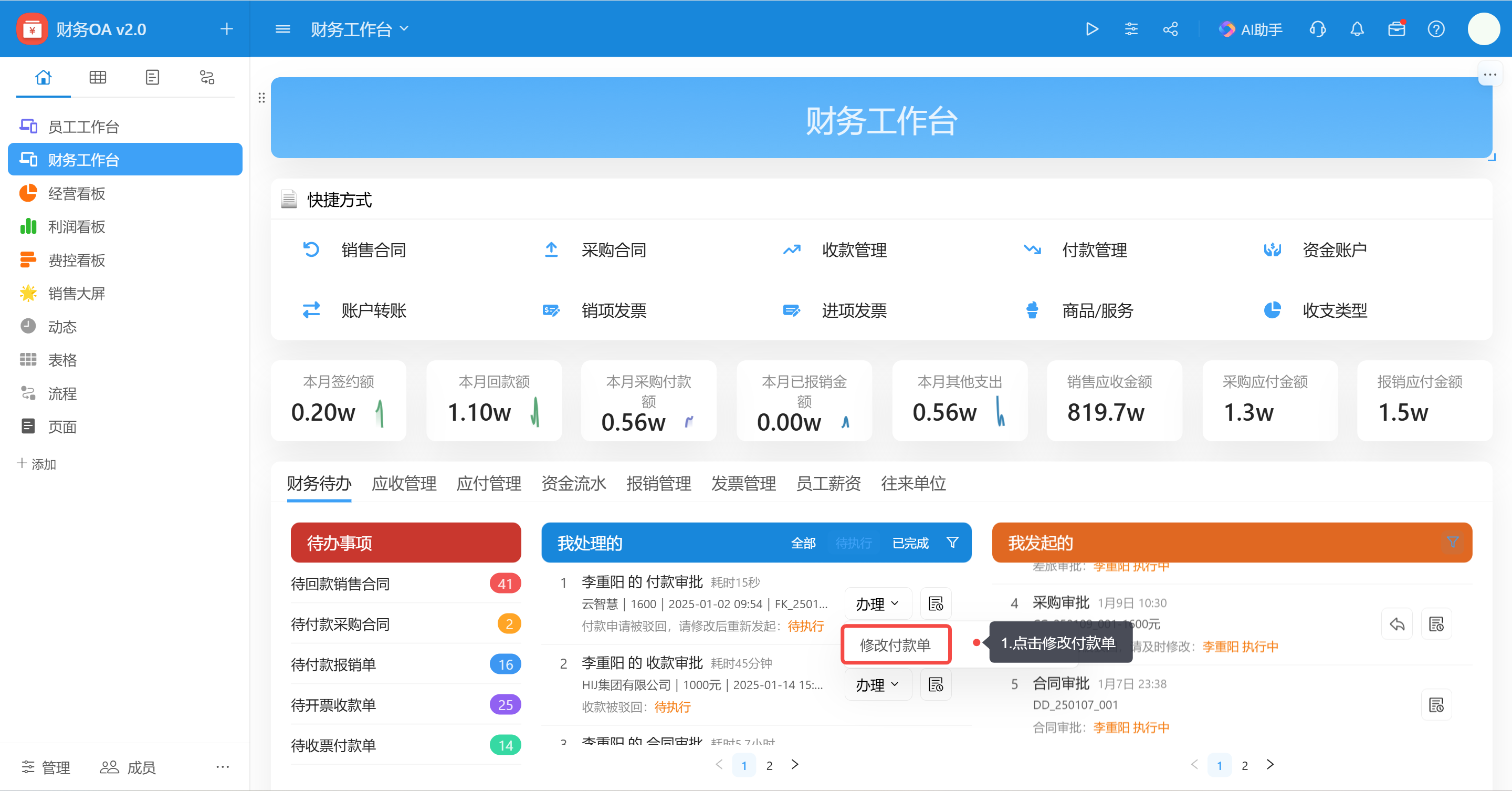1512x791 pixels.
Task: Open 表格 in the sidebar
Action: [125, 360]
